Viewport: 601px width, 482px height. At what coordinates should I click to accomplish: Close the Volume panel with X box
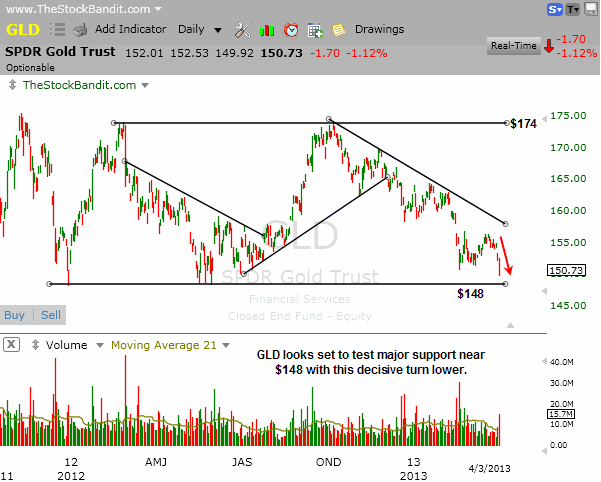pos(12,345)
